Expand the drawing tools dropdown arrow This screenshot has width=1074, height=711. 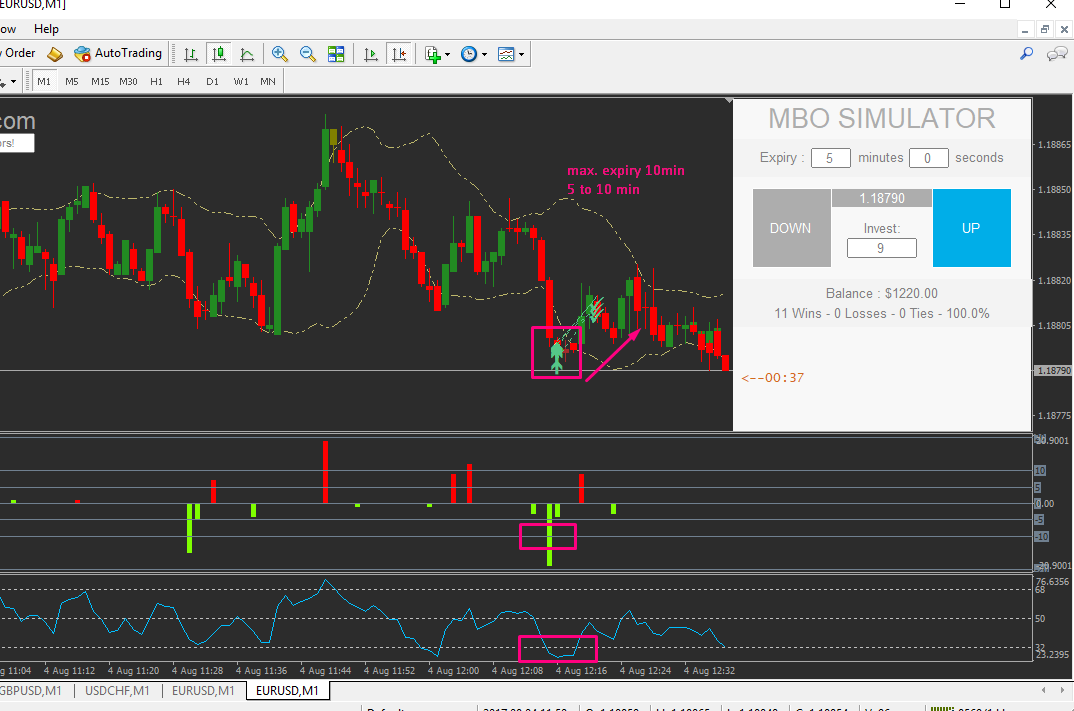[x=13, y=82]
